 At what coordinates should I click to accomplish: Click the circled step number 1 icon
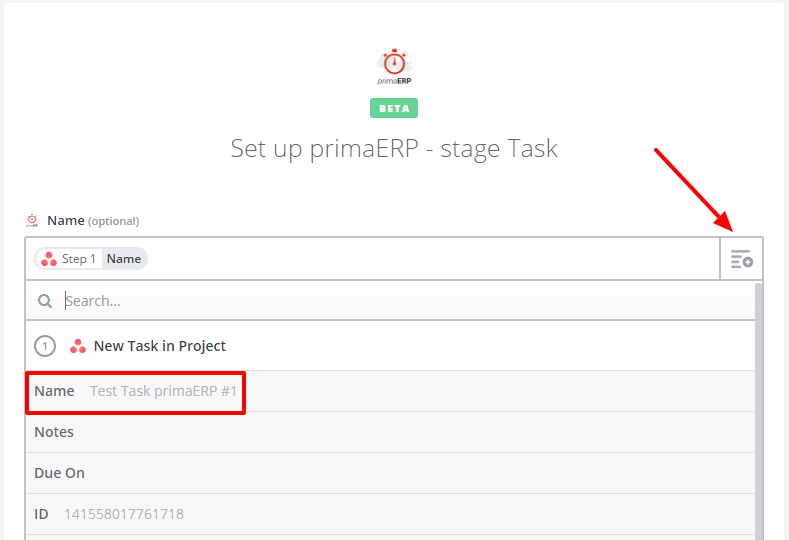45,346
